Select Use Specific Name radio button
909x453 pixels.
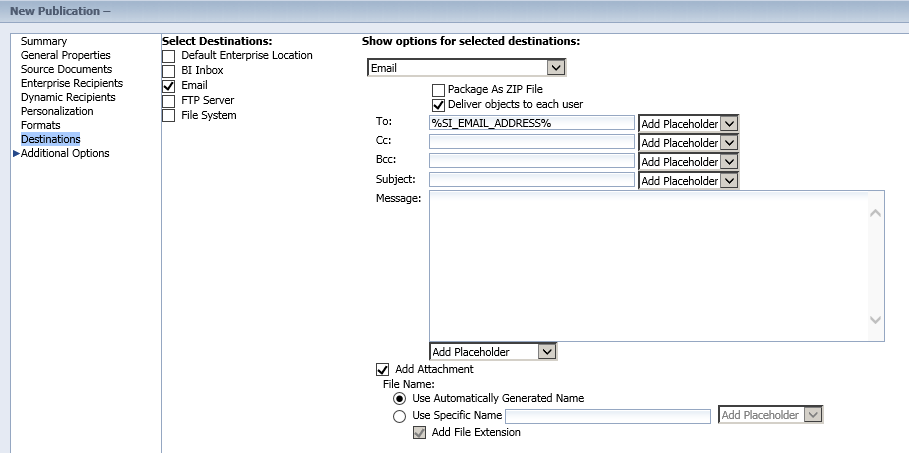point(400,416)
